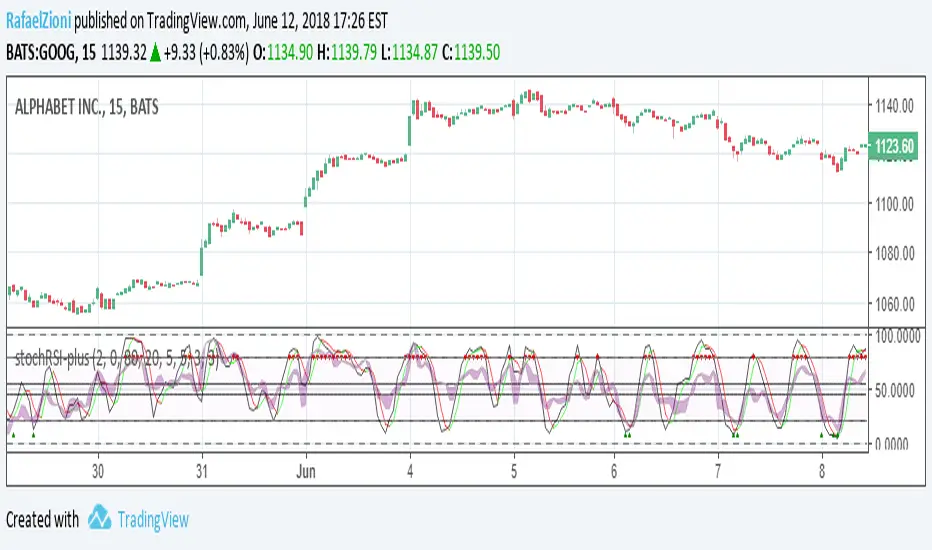Viewport: 932px width, 550px height.
Task: Click the date label 31
Action: click(202, 472)
